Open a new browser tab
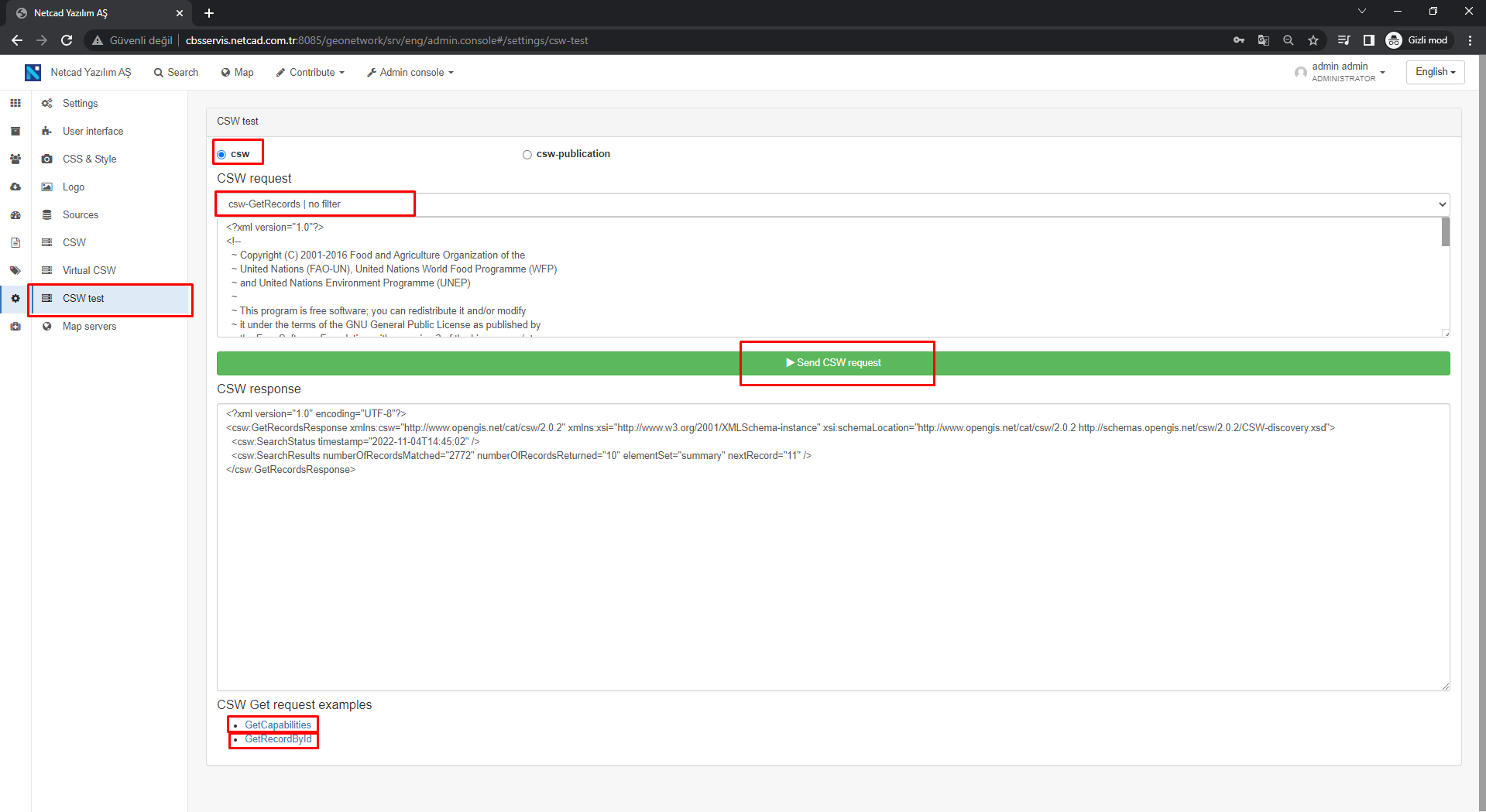This screenshot has width=1486, height=812. point(209,13)
